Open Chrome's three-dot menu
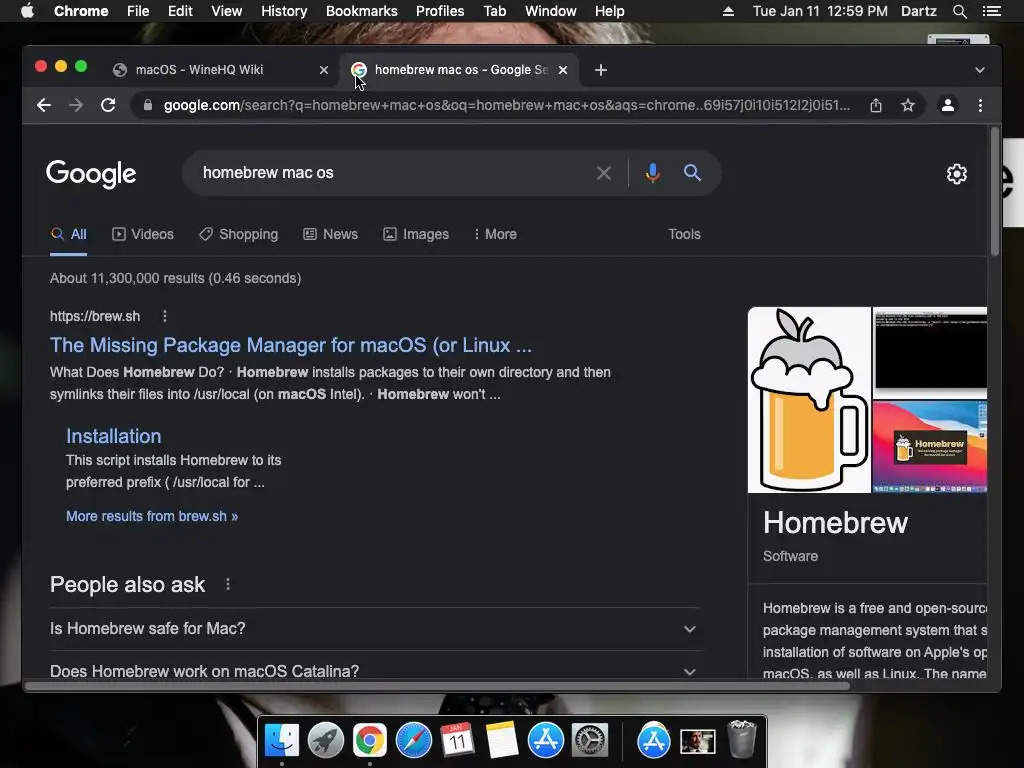The width and height of the screenshot is (1024, 768). (x=980, y=105)
